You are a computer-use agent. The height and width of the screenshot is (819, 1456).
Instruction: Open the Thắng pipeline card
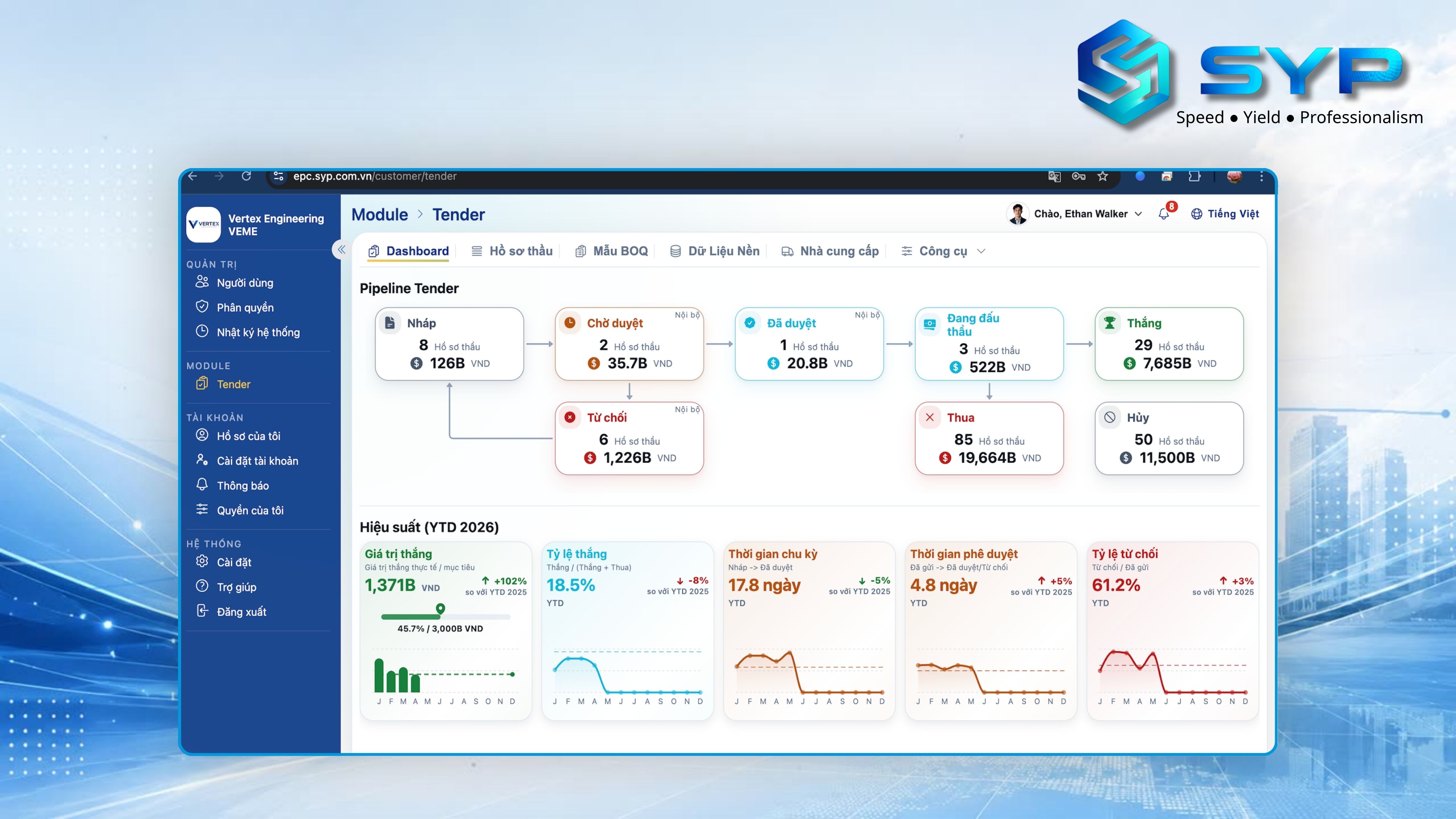(1169, 344)
